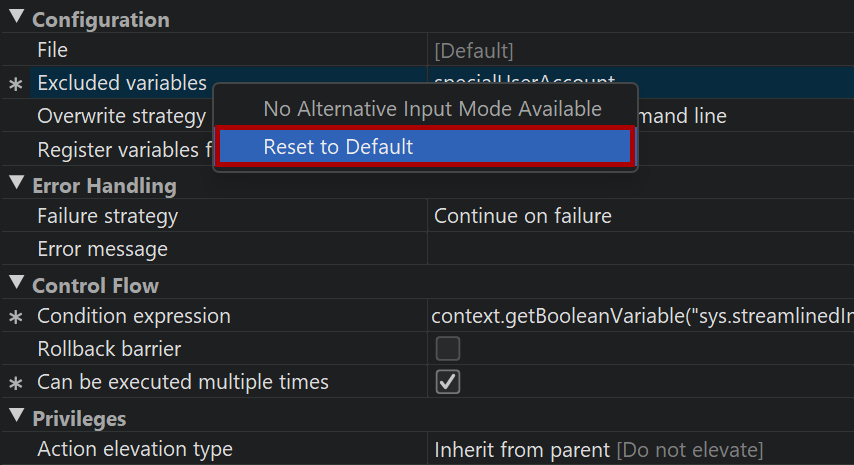Viewport: 854px width, 465px height.
Task: Collapse the Privileges section triangle
Action: (x=16, y=417)
